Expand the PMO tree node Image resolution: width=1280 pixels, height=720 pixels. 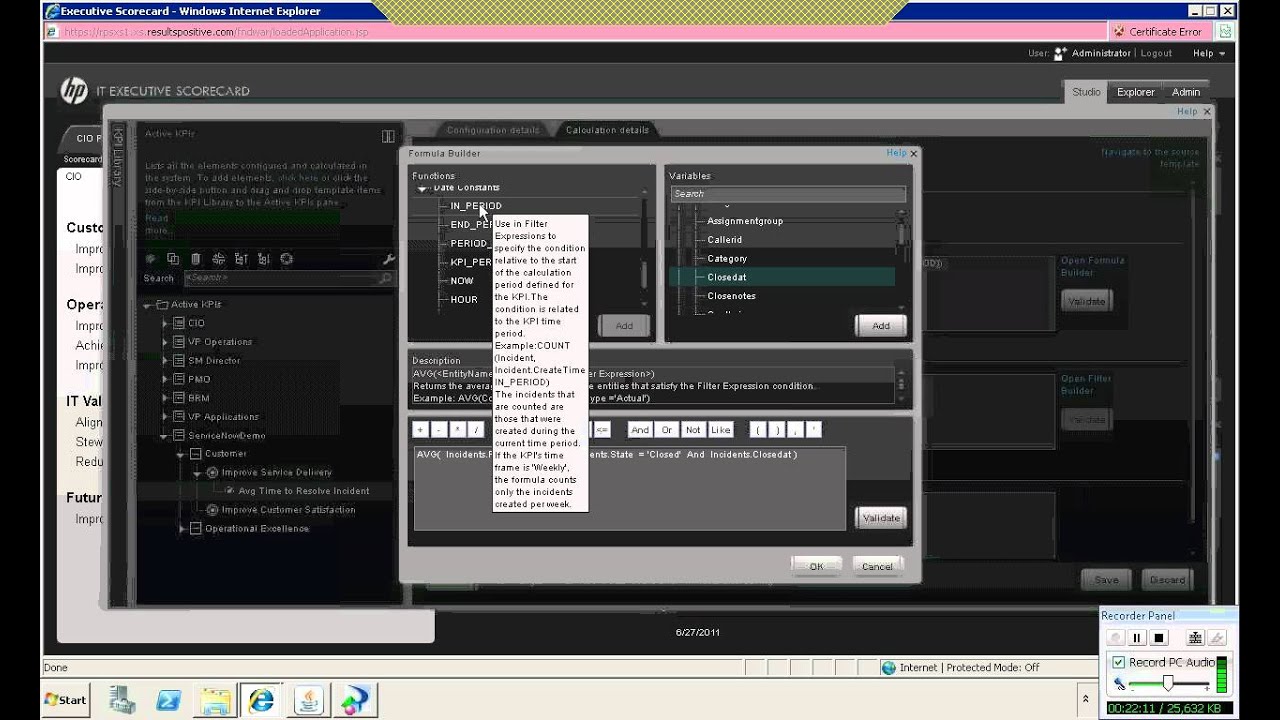[166, 379]
